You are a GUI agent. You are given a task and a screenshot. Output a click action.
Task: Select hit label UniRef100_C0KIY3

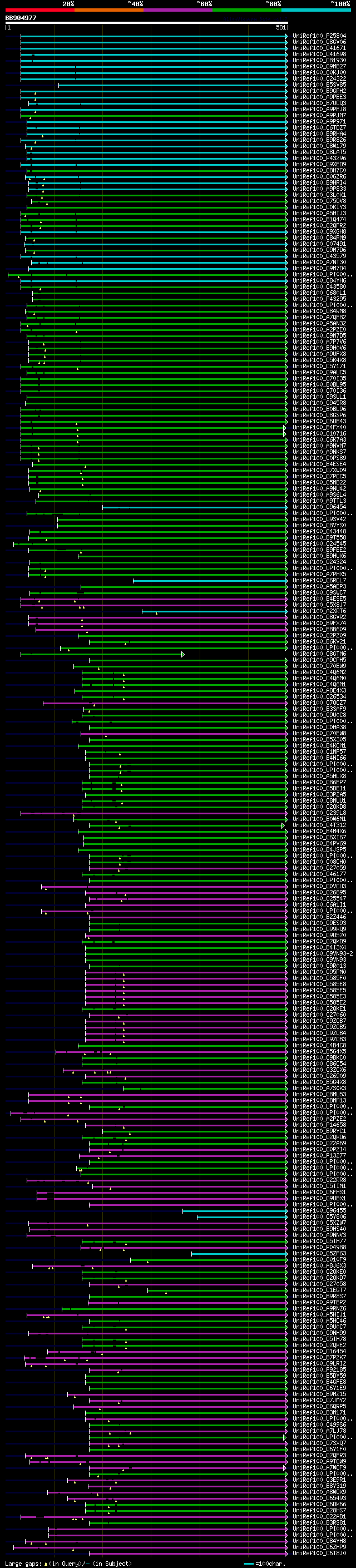[319, 207]
